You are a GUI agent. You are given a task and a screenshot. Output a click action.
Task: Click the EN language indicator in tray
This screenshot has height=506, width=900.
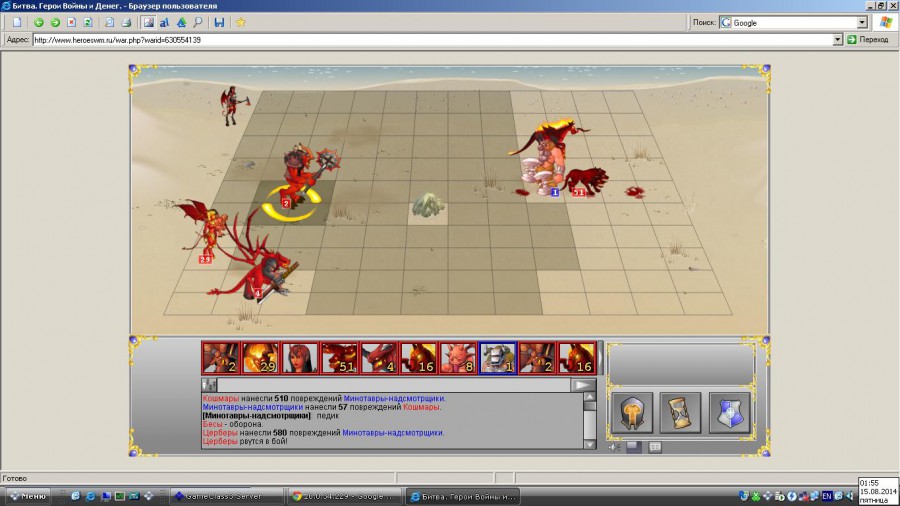coord(827,496)
